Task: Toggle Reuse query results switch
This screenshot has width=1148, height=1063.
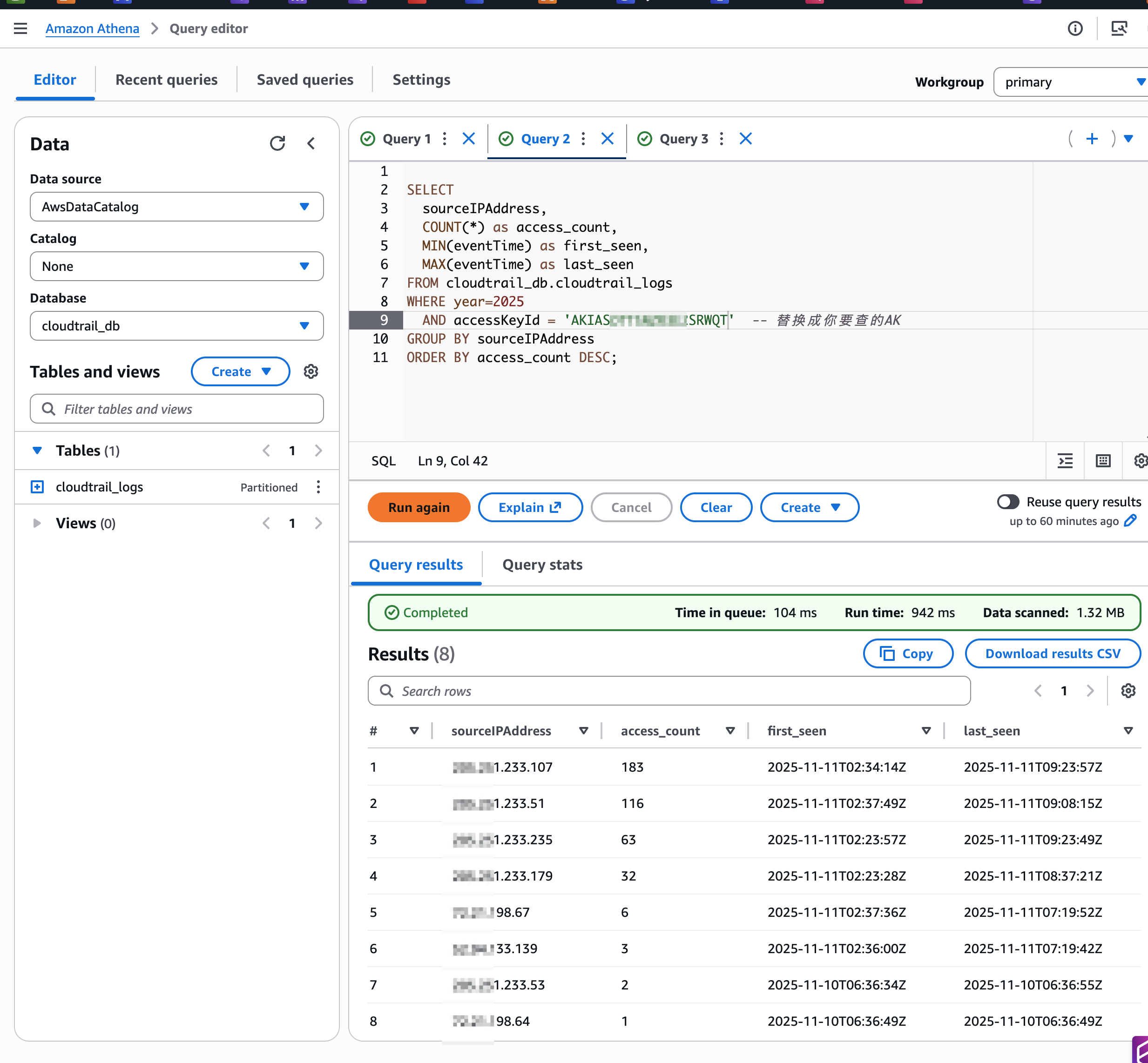Action: [x=1007, y=502]
